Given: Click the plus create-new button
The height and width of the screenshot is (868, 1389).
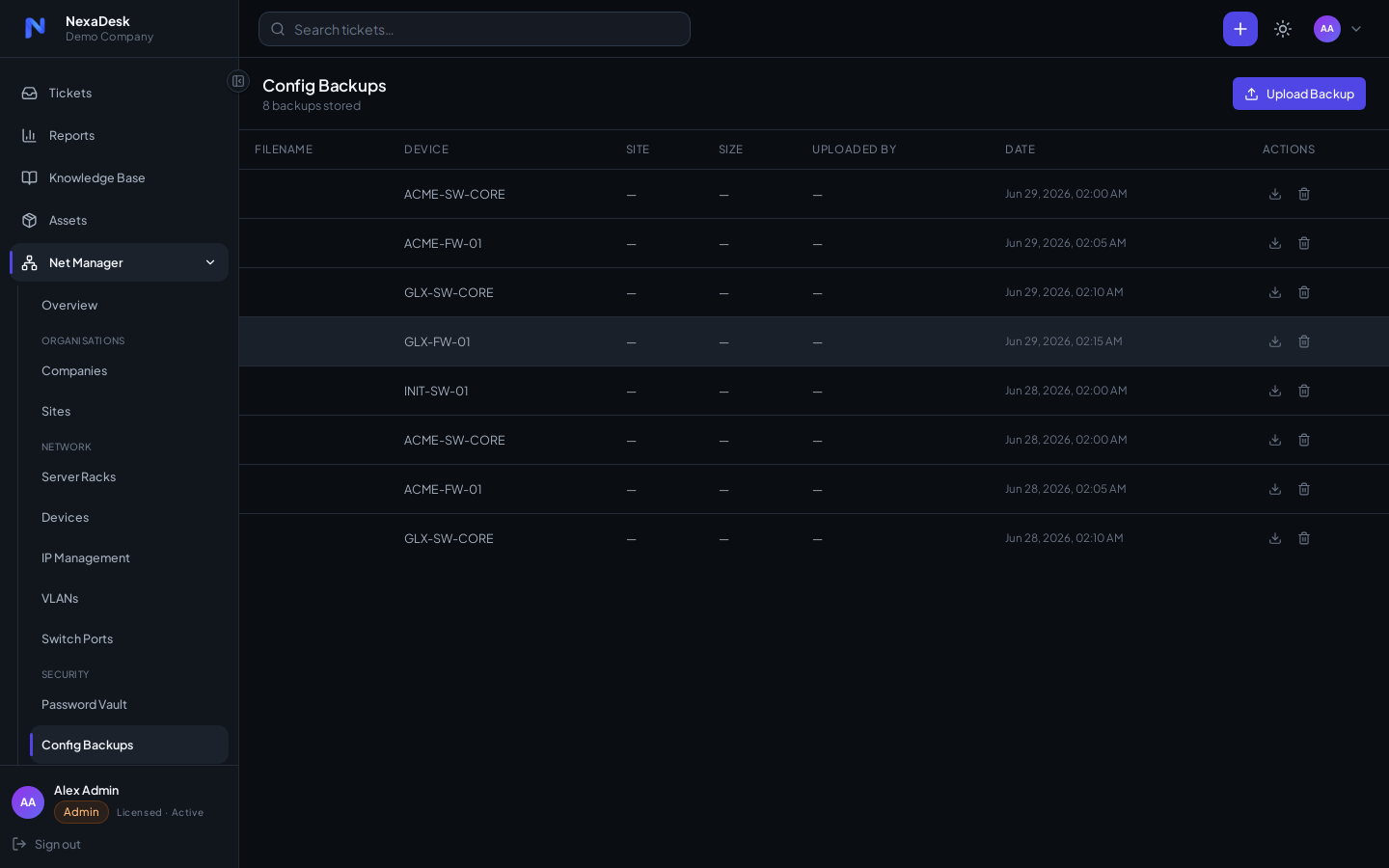Looking at the screenshot, I should (1240, 29).
